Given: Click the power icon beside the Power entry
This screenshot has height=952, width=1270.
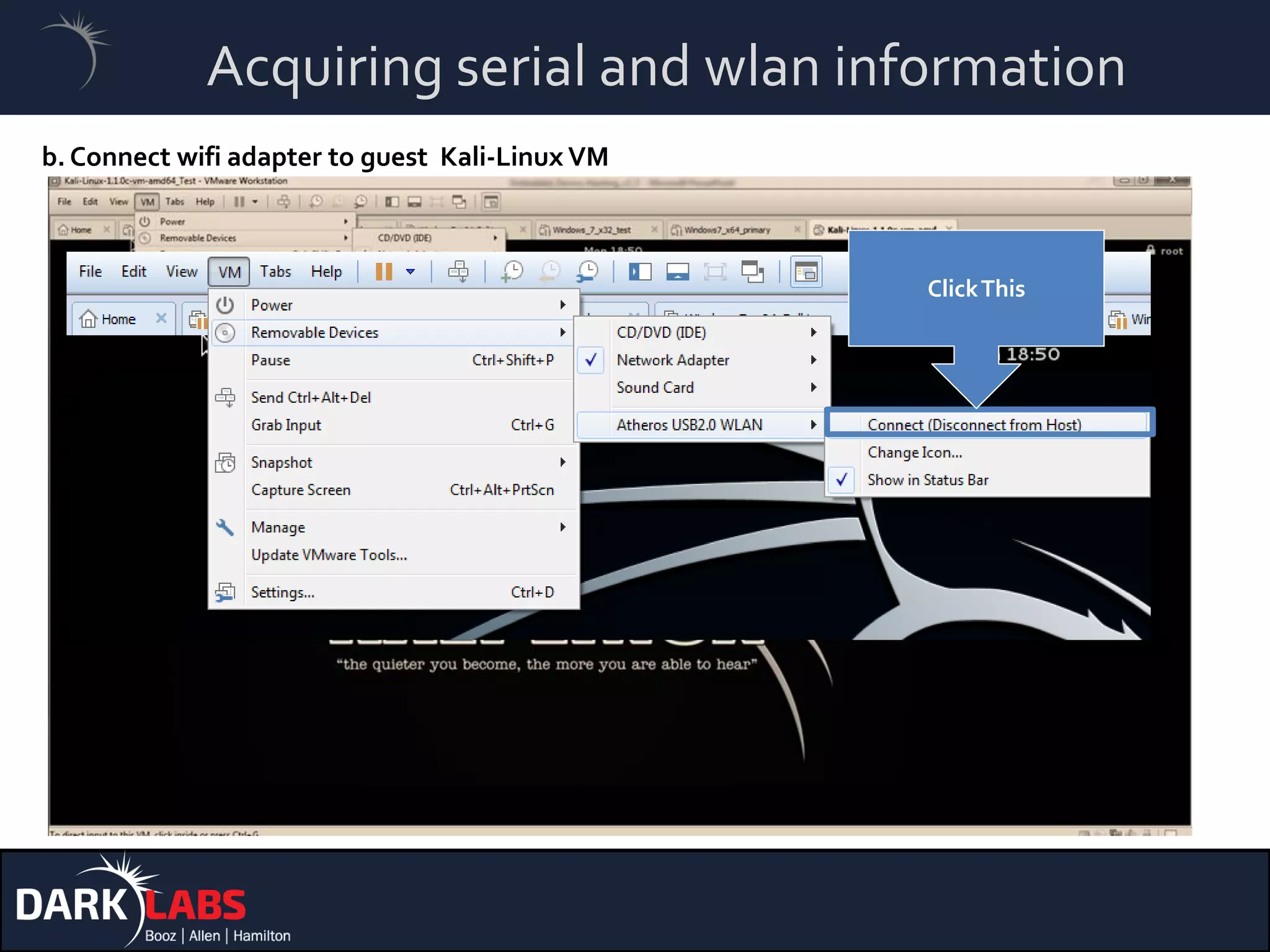Looking at the screenshot, I should click(x=224, y=305).
